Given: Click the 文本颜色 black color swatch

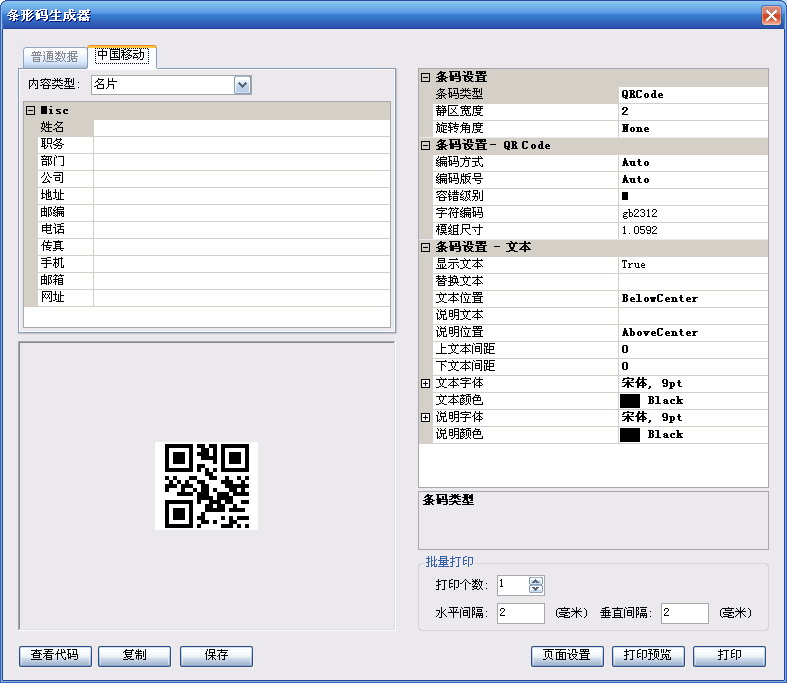Looking at the screenshot, I should [629, 400].
